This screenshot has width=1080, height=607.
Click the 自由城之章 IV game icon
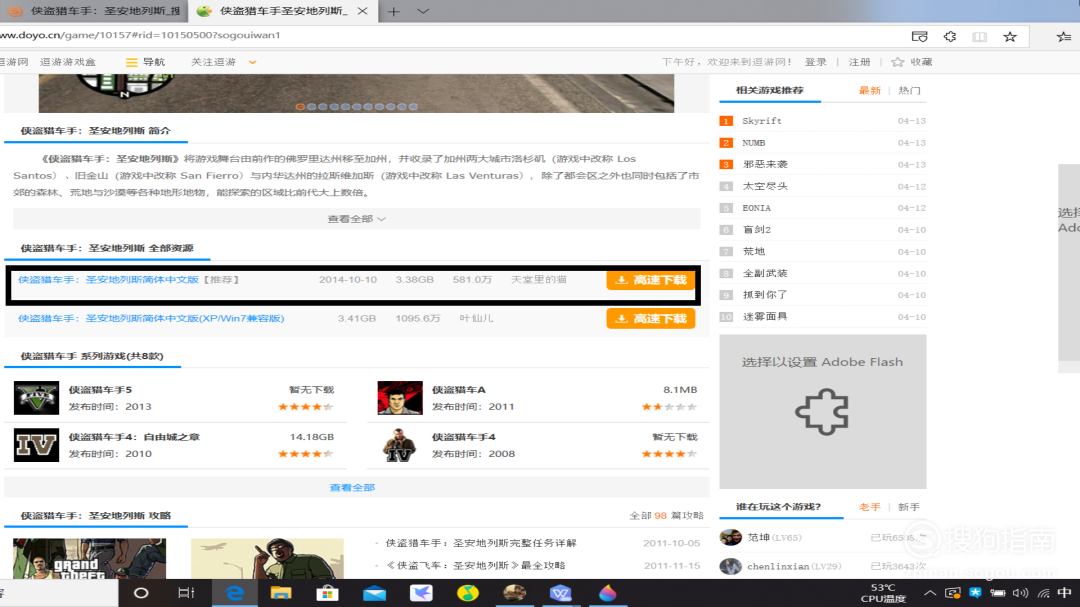click(x=37, y=445)
